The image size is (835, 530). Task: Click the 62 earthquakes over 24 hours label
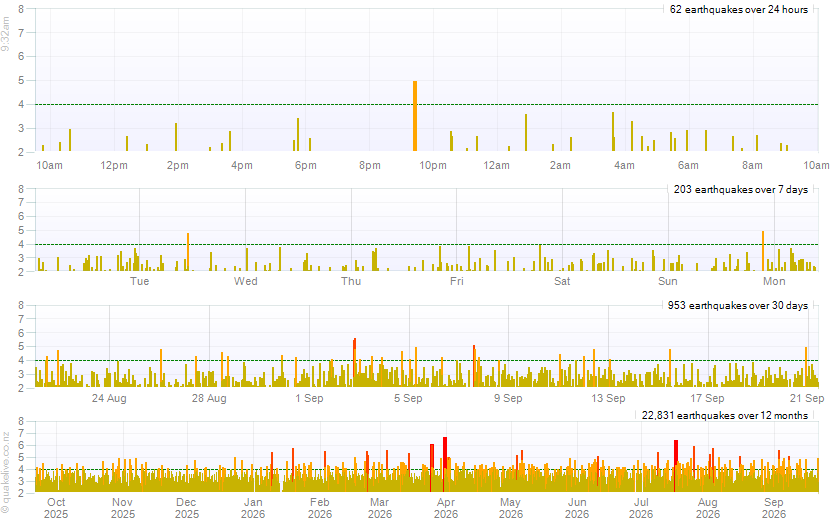[x=739, y=10]
